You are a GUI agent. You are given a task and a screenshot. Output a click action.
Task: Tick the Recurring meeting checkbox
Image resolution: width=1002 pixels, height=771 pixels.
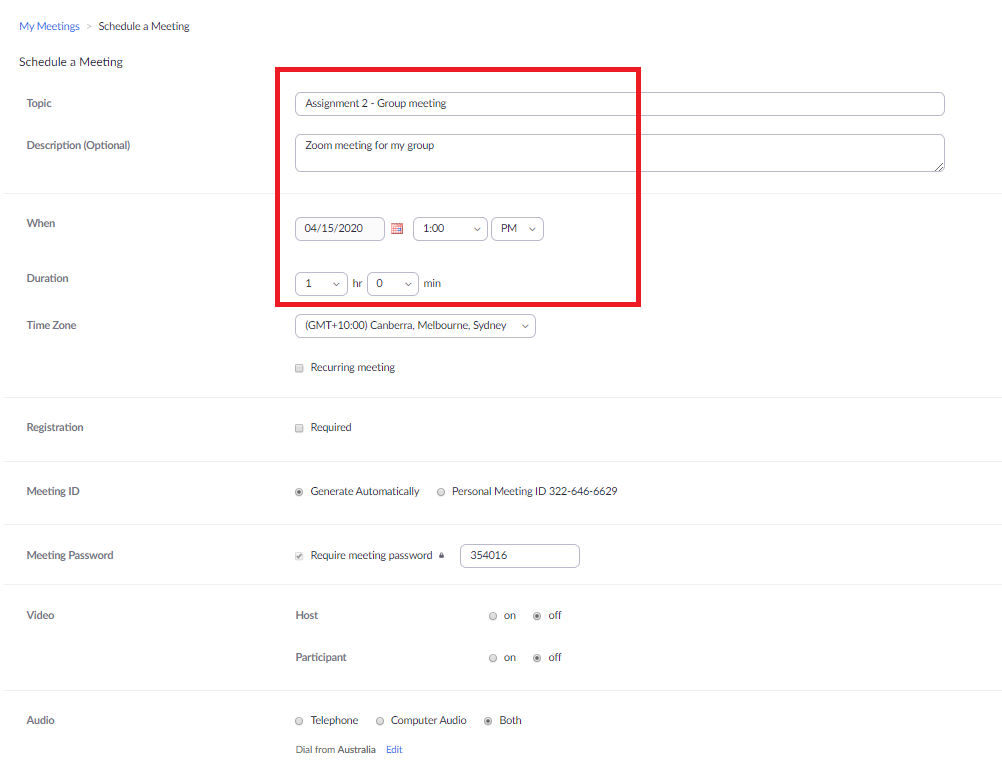(x=299, y=368)
